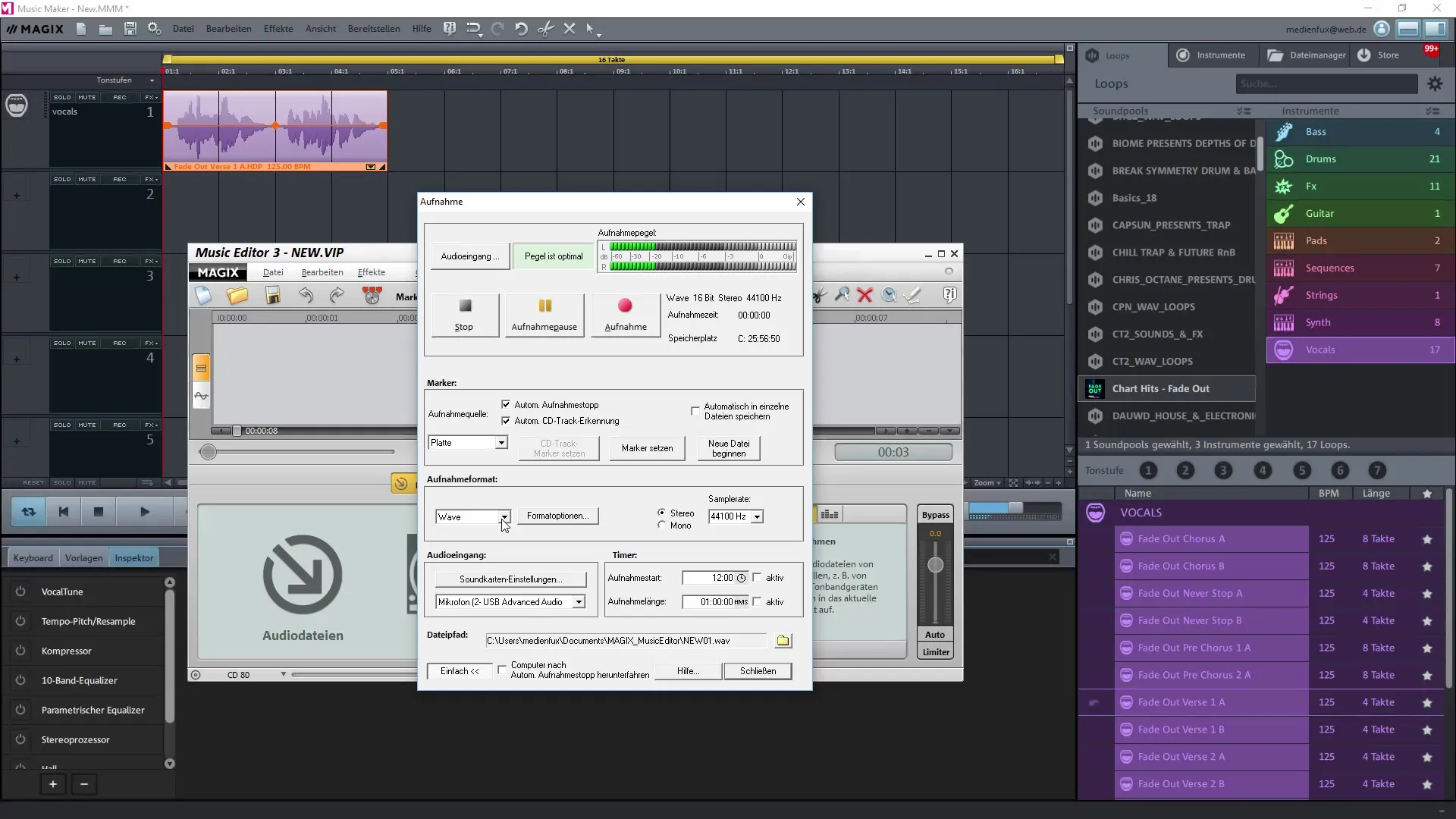
Task: Click the Marker setzen button
Action: point(648,448)
